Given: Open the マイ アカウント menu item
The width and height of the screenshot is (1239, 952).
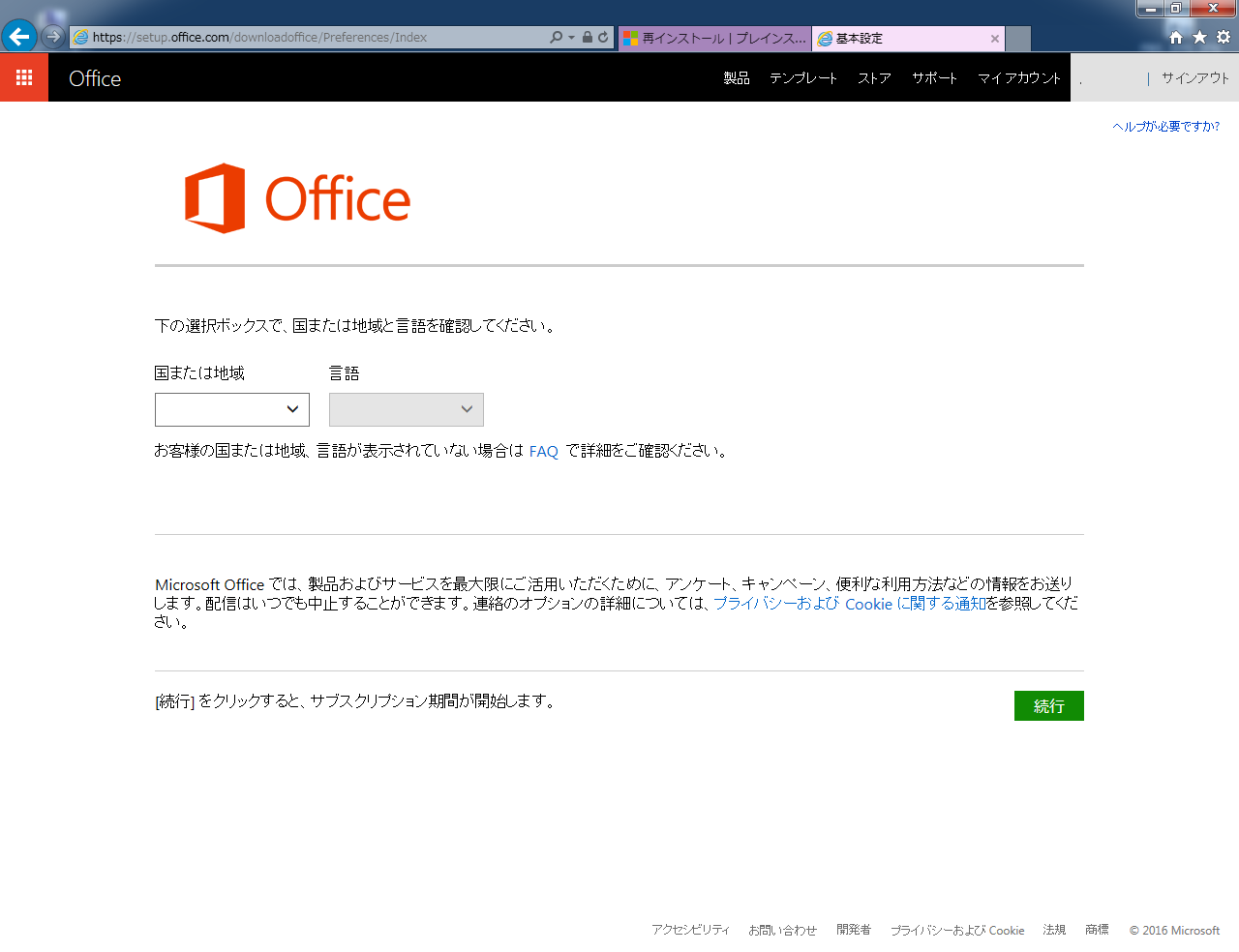Looking at the screenshot, I should pos(1019,78).
